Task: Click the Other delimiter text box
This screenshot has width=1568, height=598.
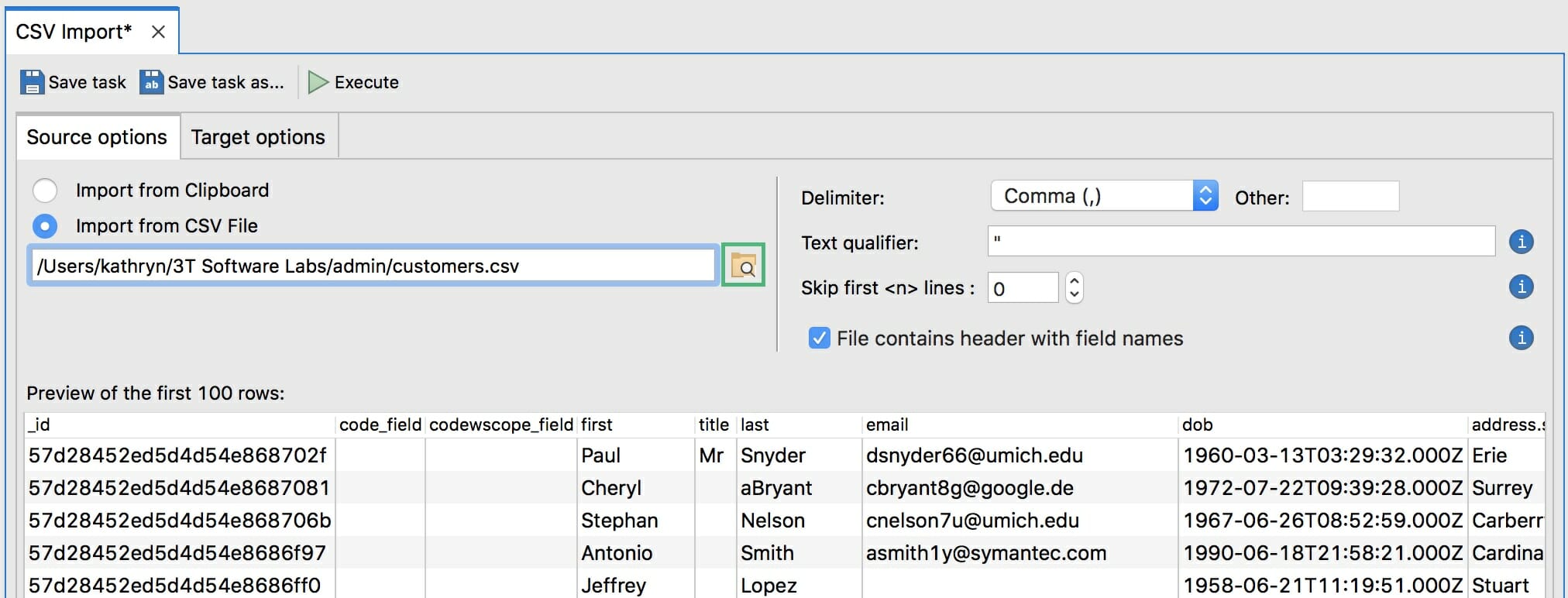Action: point(1350,197)
